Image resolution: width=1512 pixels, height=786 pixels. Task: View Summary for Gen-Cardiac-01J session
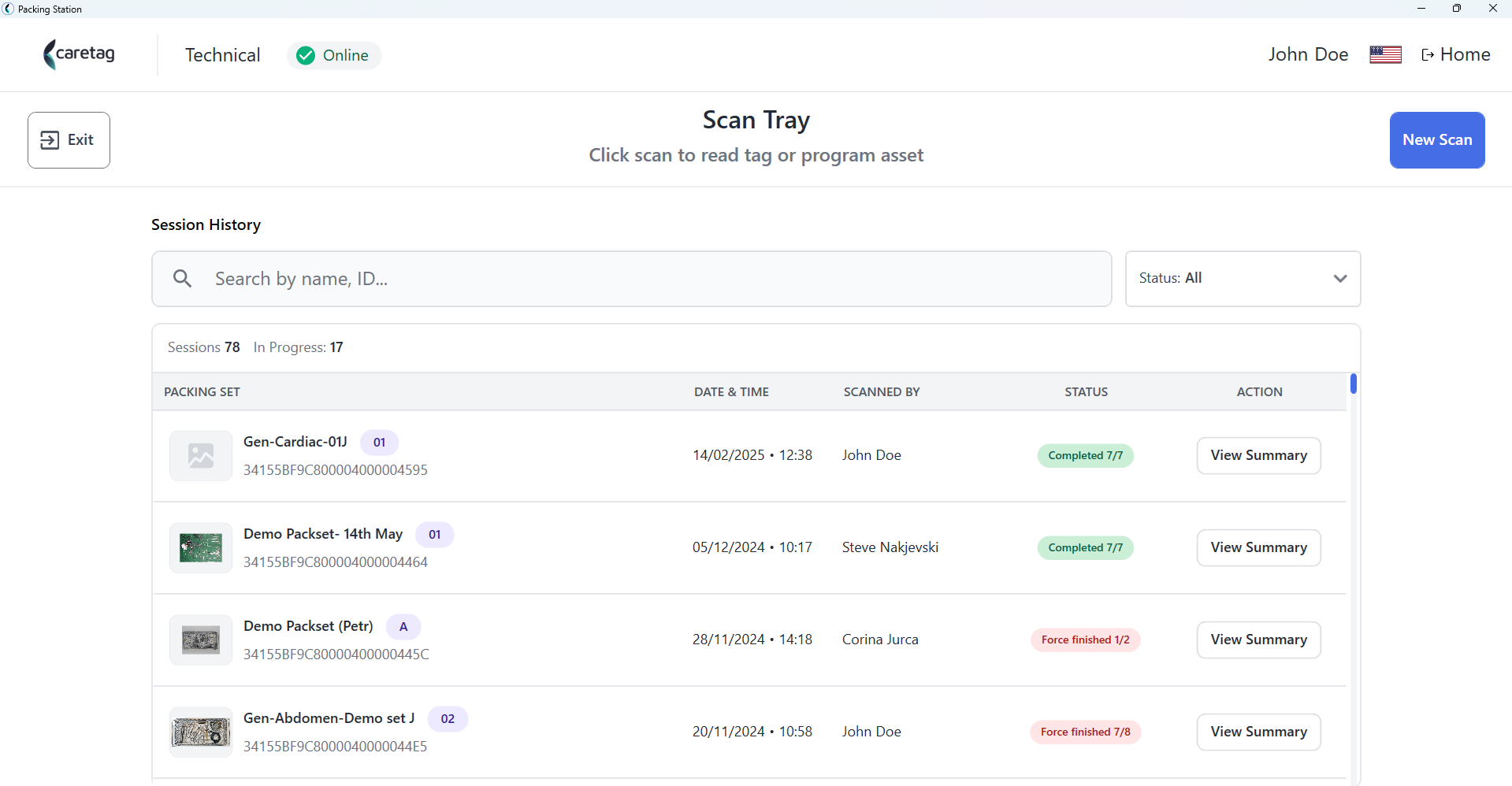tap(1258, 455)
